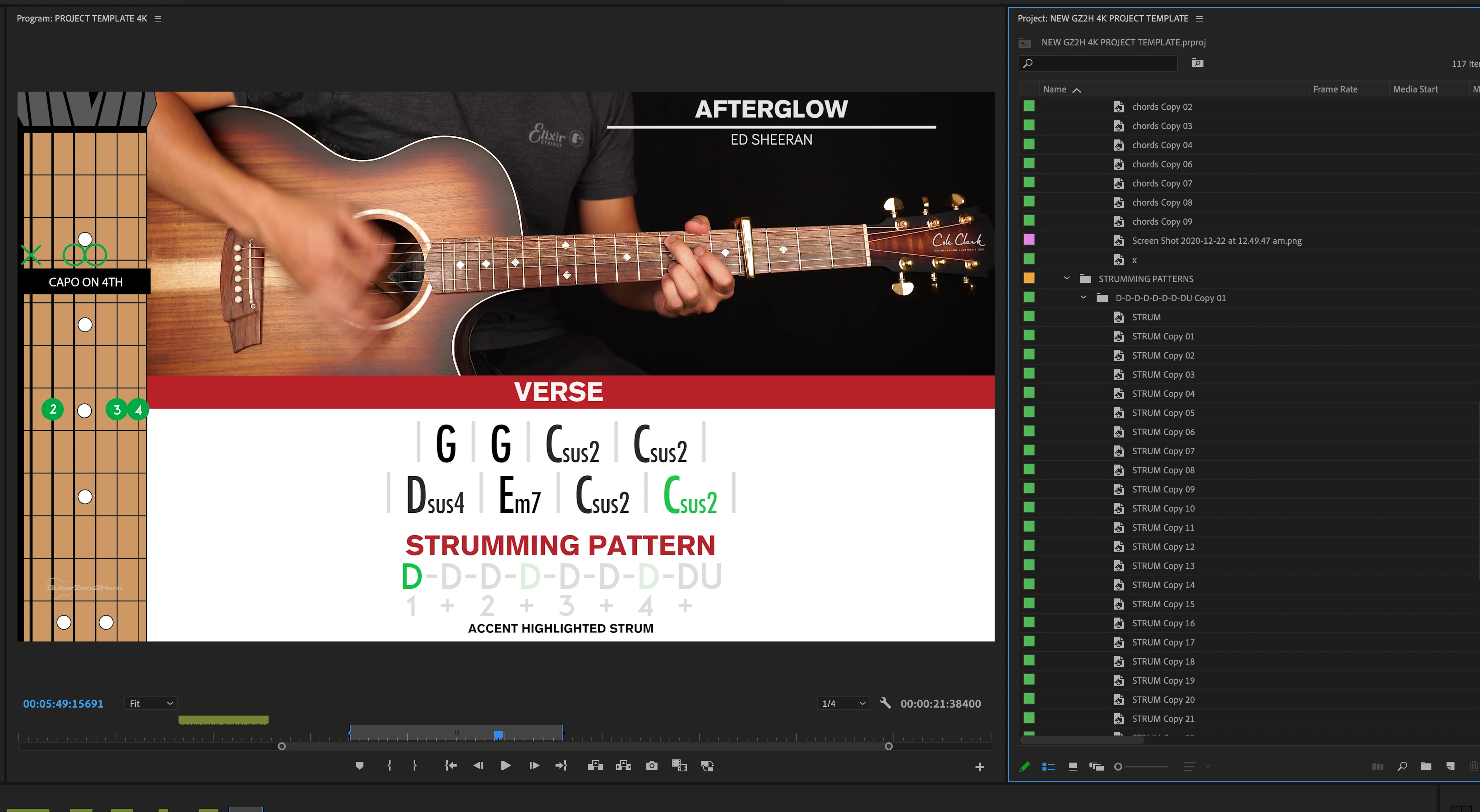Click New Bin folder icon in Project panel
The width and height of the screenshot is (1480, 812).
coord(1426,766)
